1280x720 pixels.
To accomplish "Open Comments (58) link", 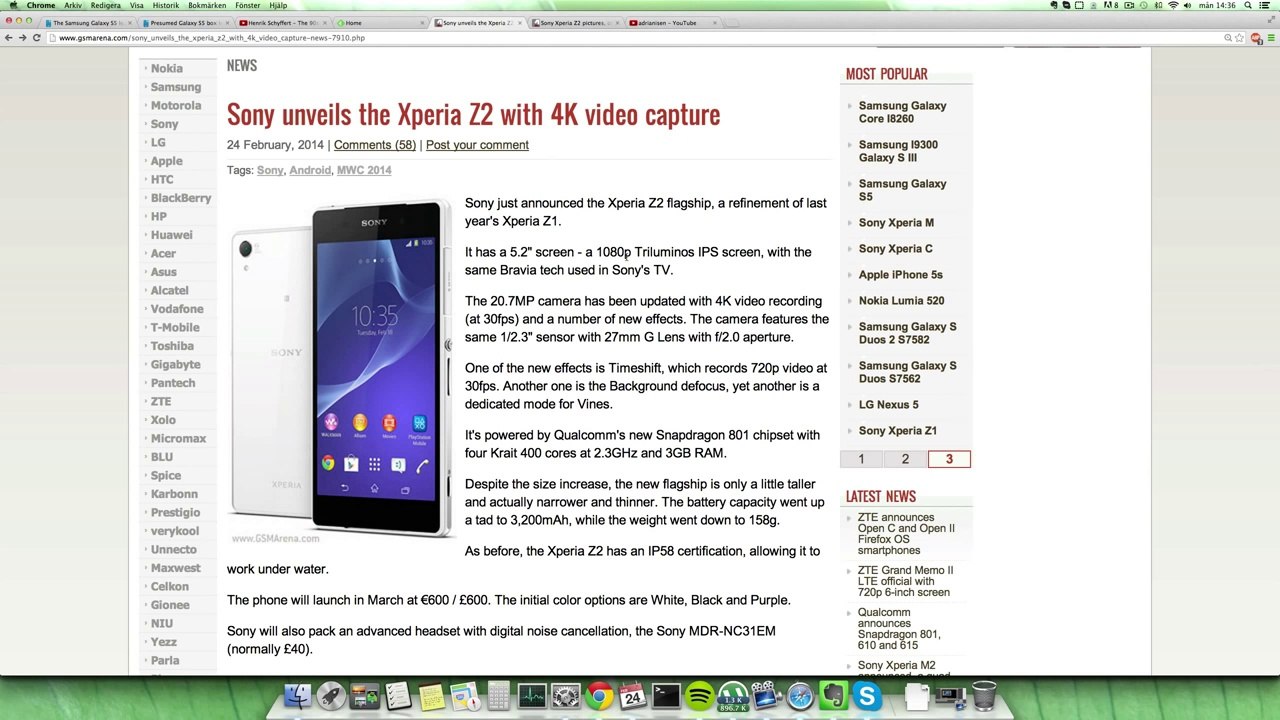I will tap(375, 145).
